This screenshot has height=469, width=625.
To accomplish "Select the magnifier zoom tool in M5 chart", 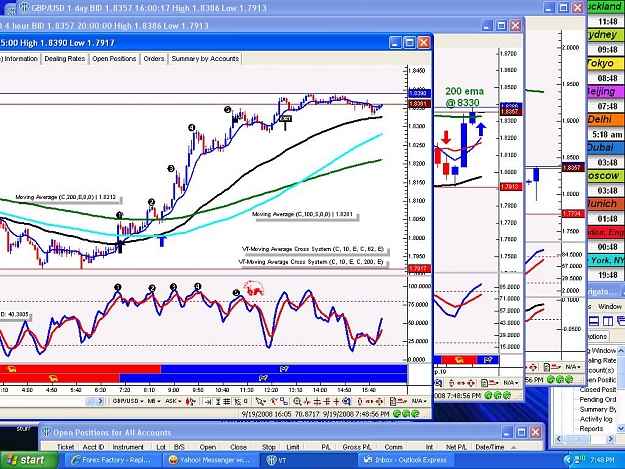I will pos(297,402).
